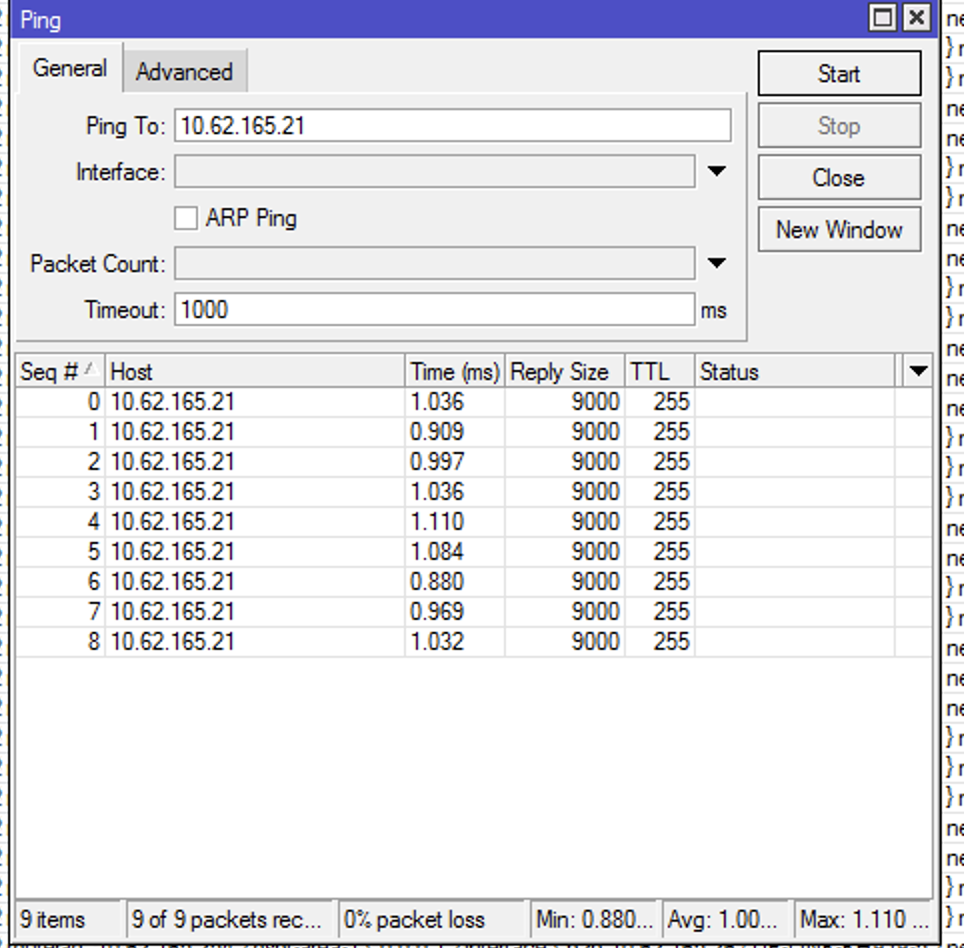Sort results by the Time (ms) column

[453, 371]
